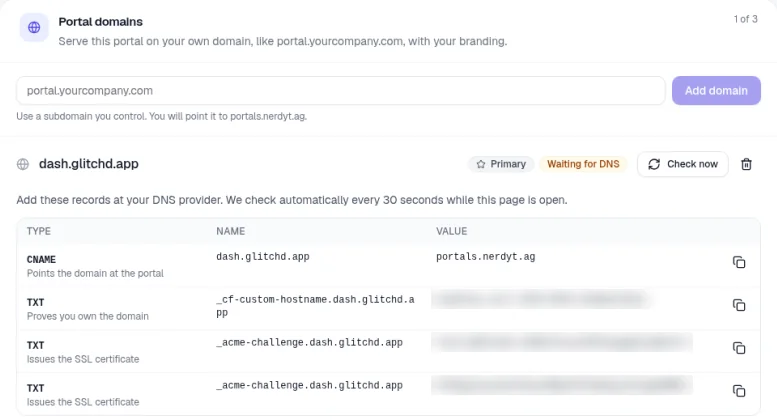Delete the dash.glitchd.app domain via the trash icon

click(746, 164)
